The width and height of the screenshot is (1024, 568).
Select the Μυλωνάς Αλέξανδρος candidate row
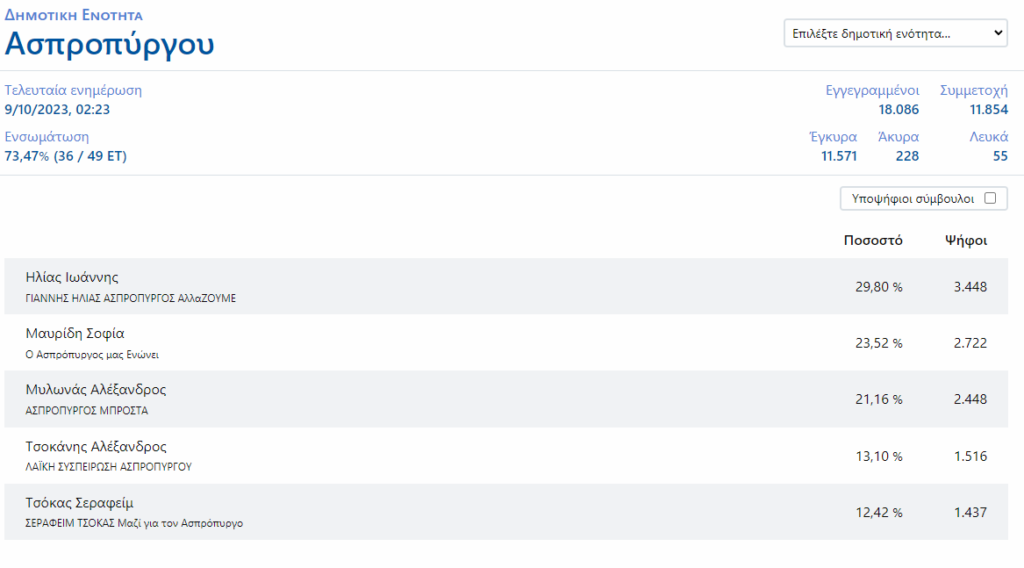point(506,399)
